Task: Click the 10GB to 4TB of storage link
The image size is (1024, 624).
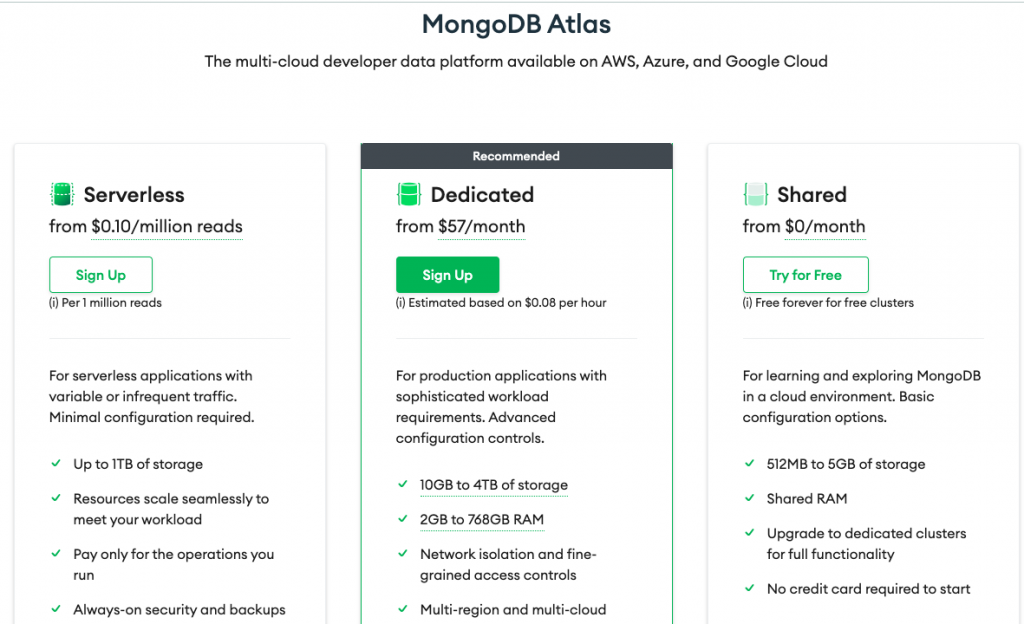Action: (494, 485)
